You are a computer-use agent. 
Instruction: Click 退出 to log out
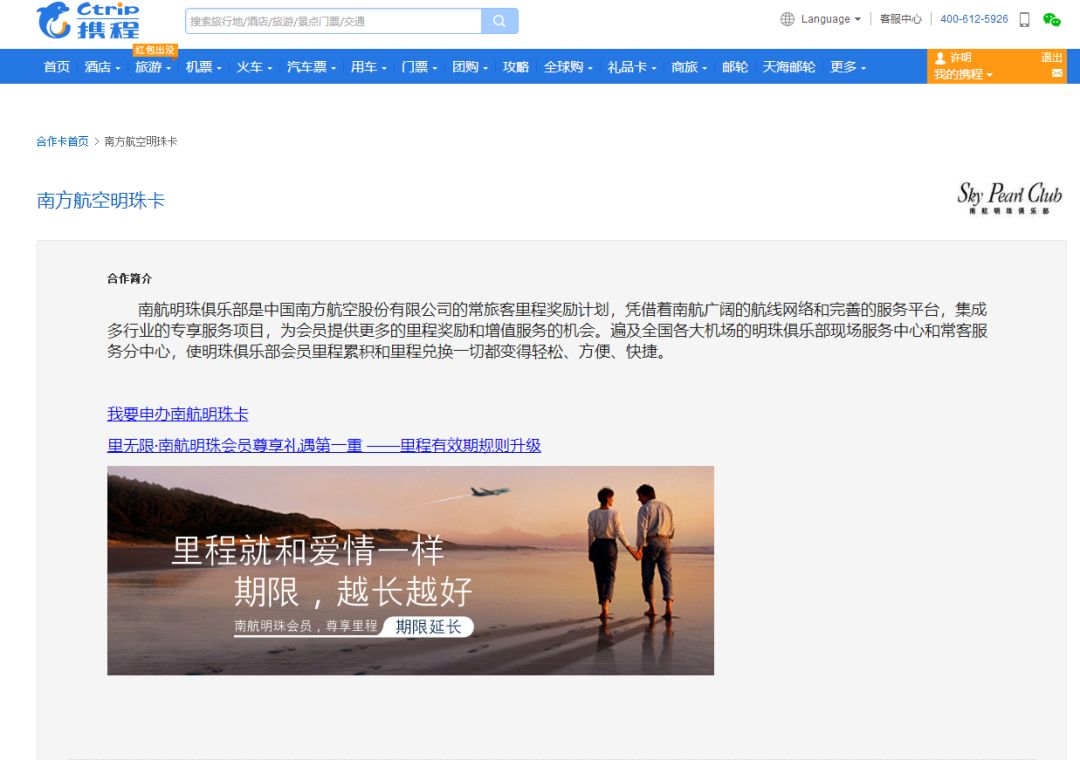[x=1051, y=57]
